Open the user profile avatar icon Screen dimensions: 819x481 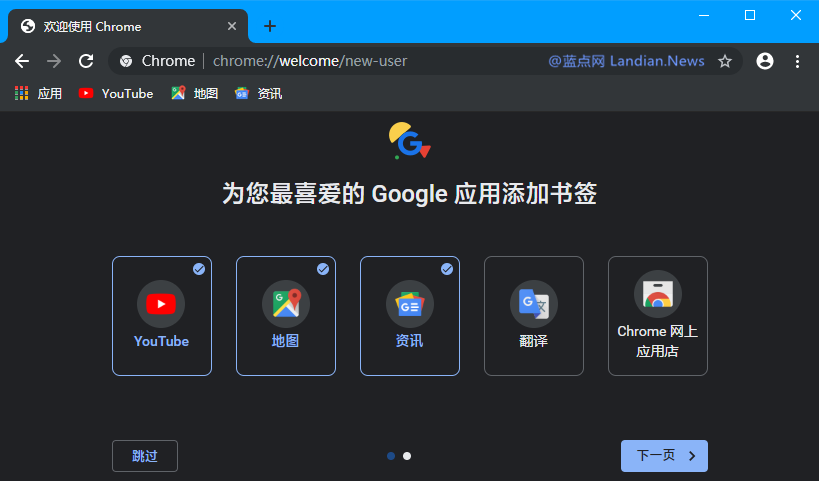pos(765,61)
